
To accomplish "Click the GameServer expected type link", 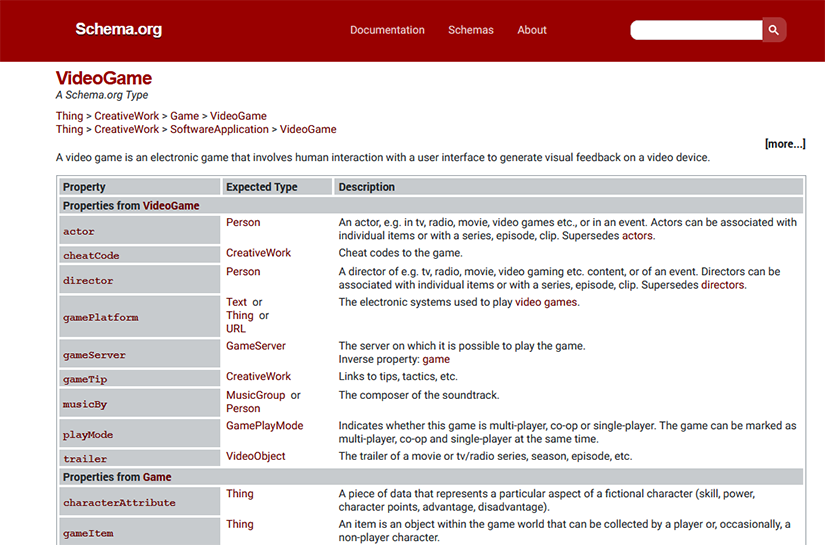I will click(x=255, y=346).
